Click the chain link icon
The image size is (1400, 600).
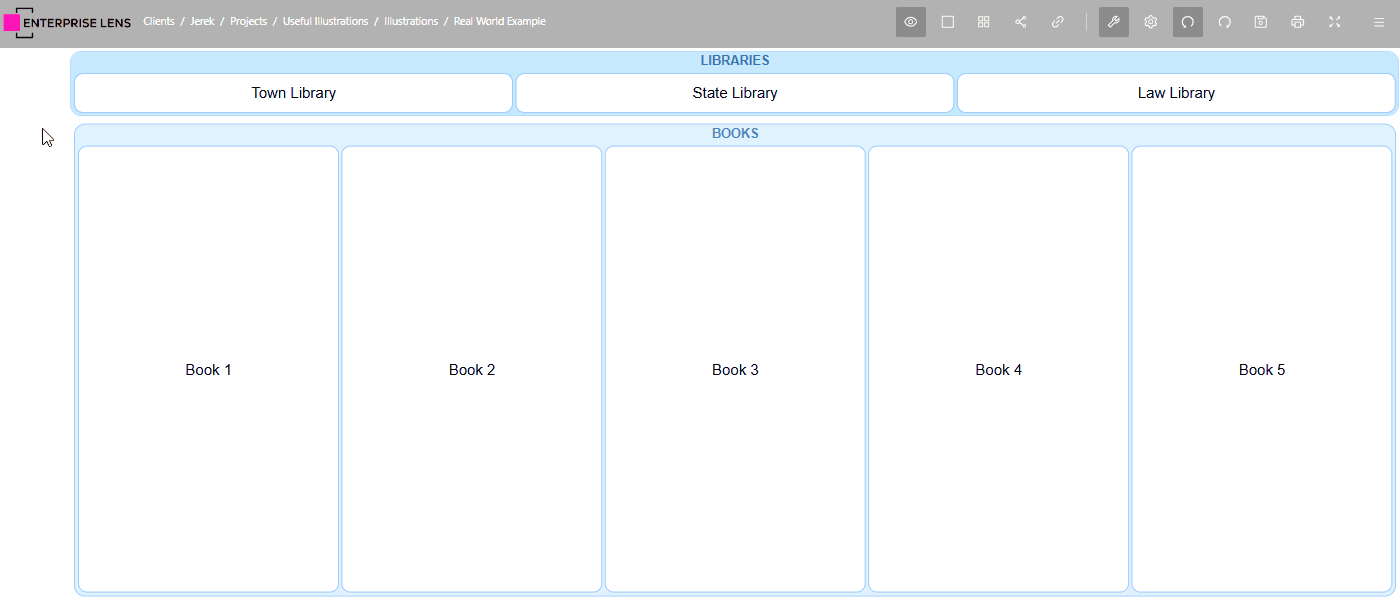1057,22
